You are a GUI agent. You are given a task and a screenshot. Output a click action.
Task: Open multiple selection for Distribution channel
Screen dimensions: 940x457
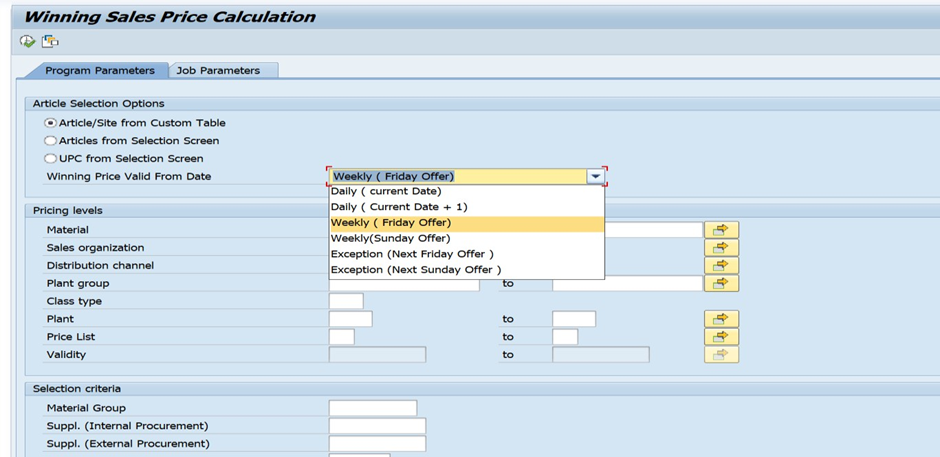coord(721,266)
